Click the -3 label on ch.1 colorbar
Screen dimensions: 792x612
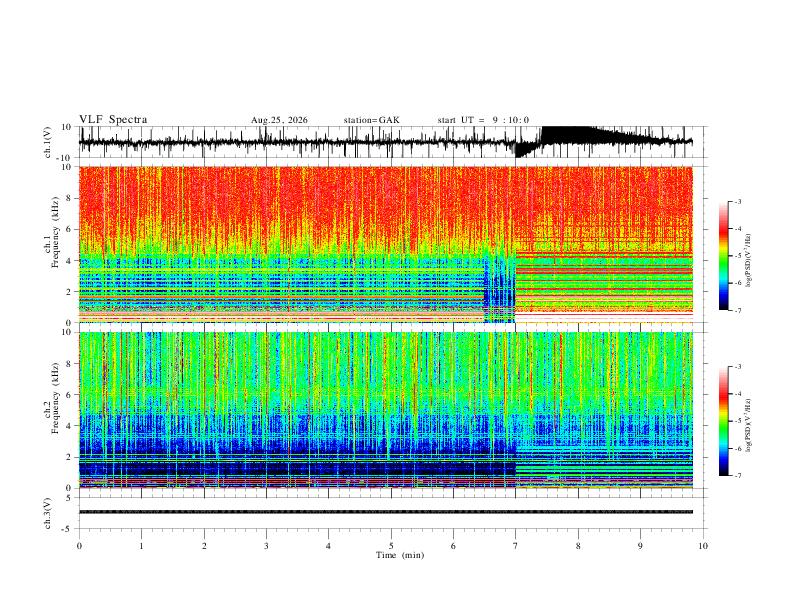737,202
